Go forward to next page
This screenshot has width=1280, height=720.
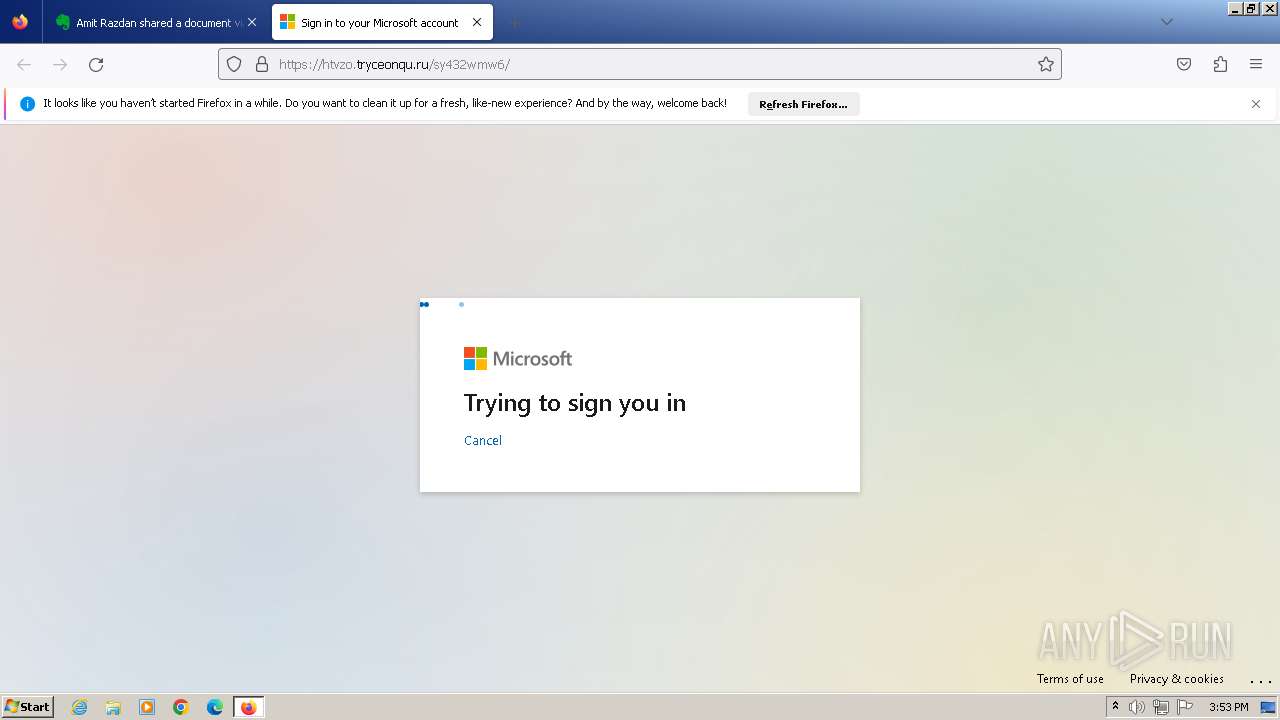click(x=60, y=64)
